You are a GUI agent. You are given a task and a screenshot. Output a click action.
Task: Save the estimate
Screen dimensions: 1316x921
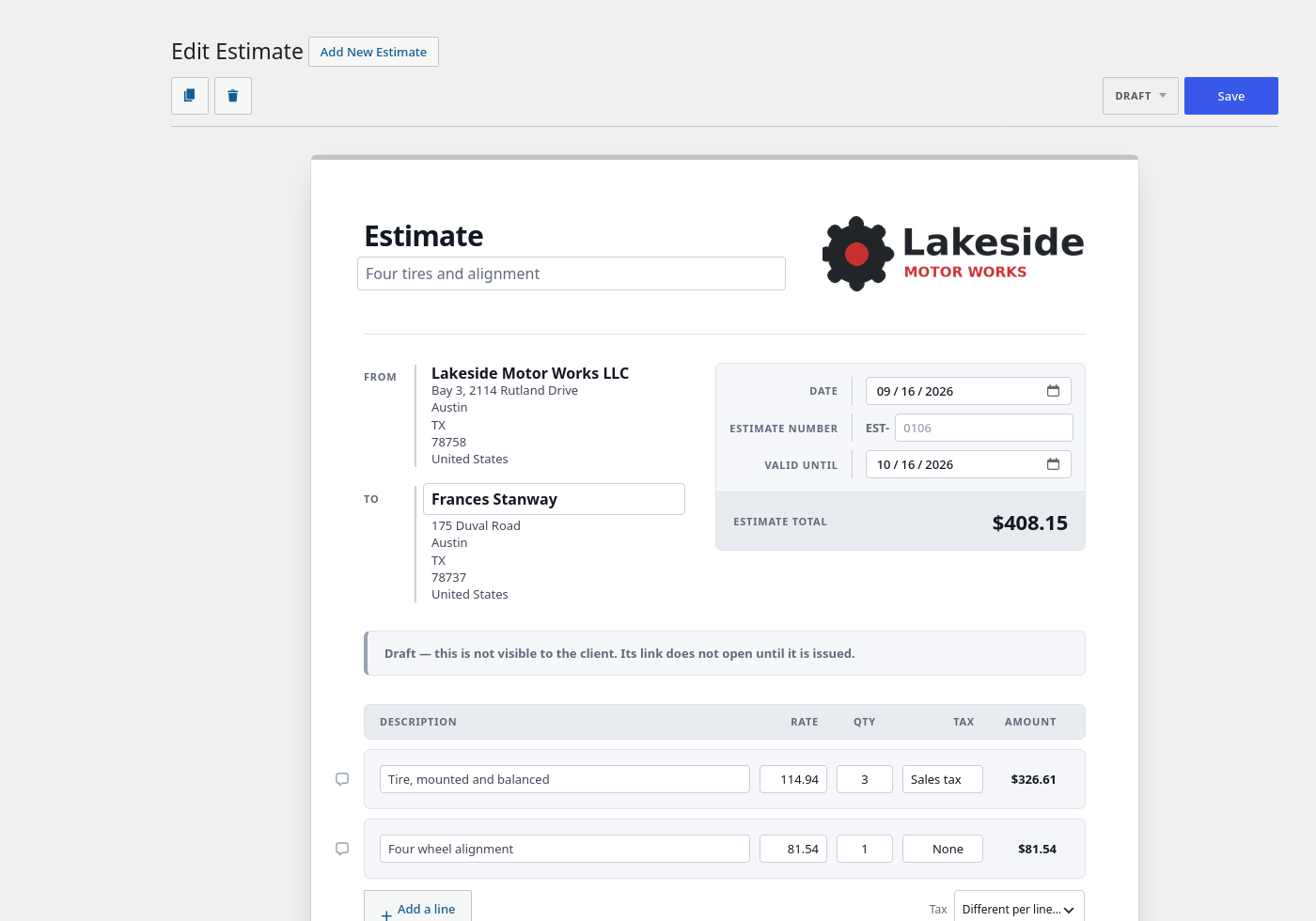[1231, 96]
